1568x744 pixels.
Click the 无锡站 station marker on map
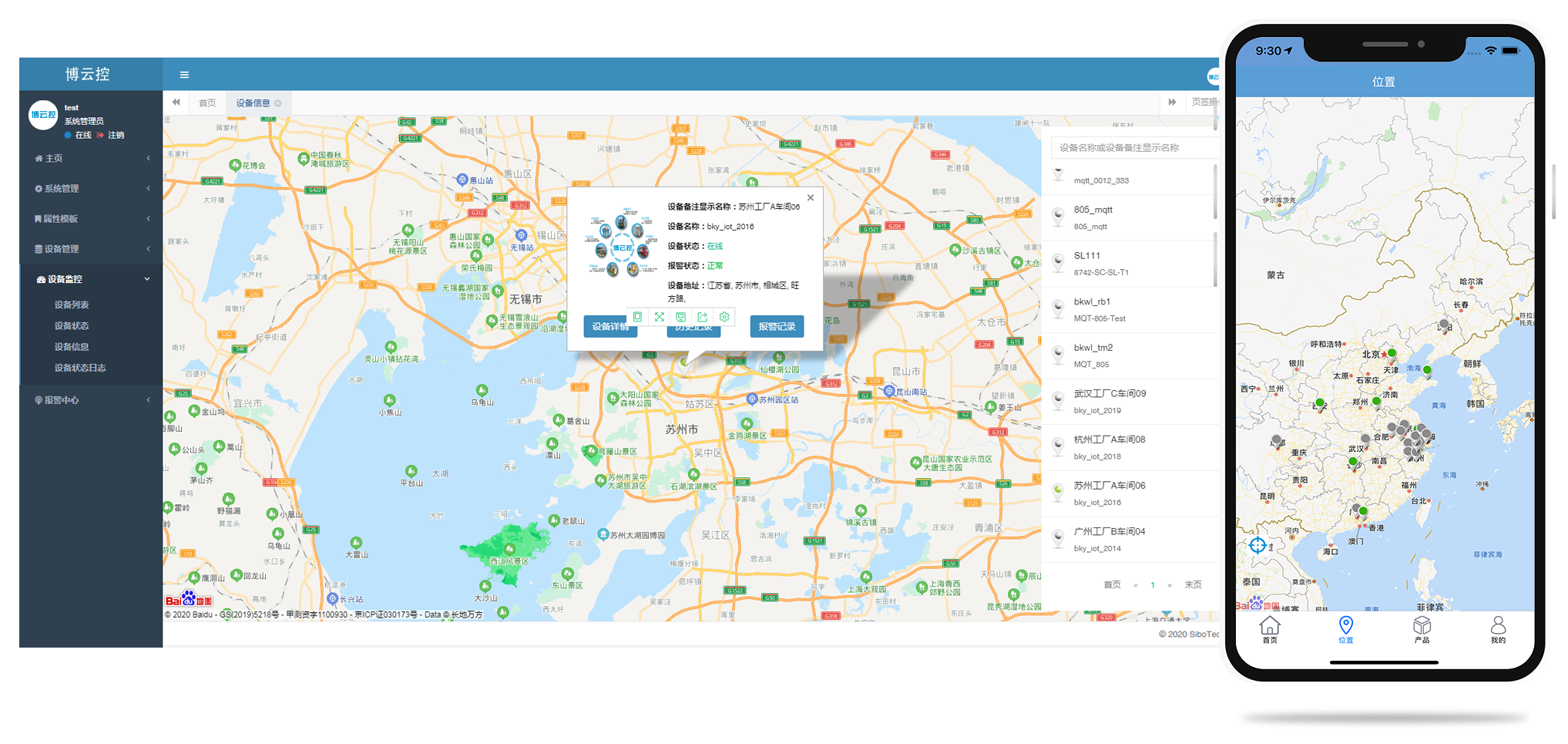tap(522, 235)
